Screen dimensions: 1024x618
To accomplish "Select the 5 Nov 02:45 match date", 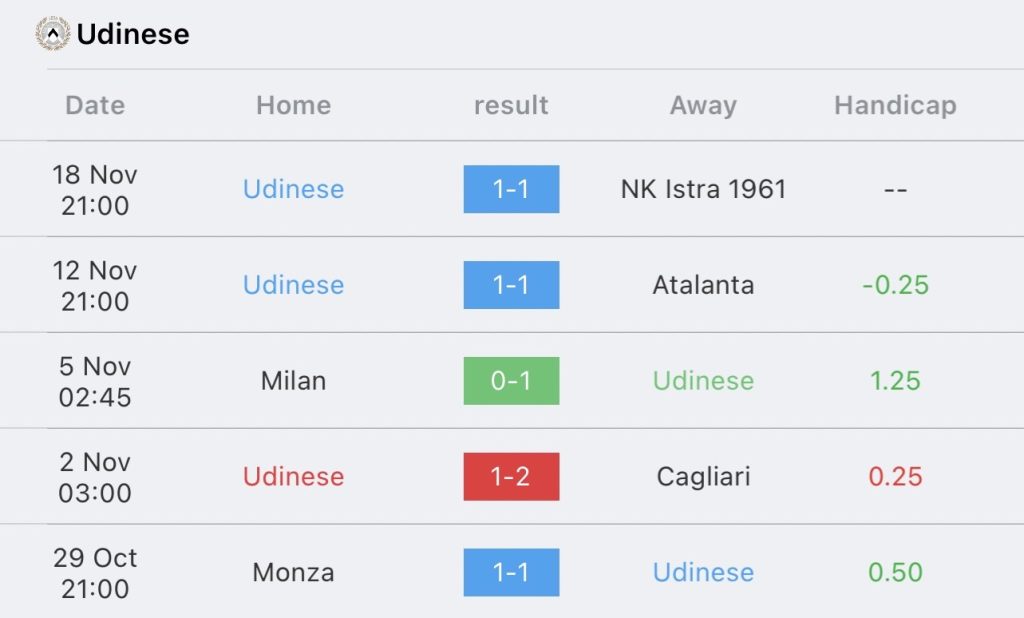I will (x=95, y=382).
